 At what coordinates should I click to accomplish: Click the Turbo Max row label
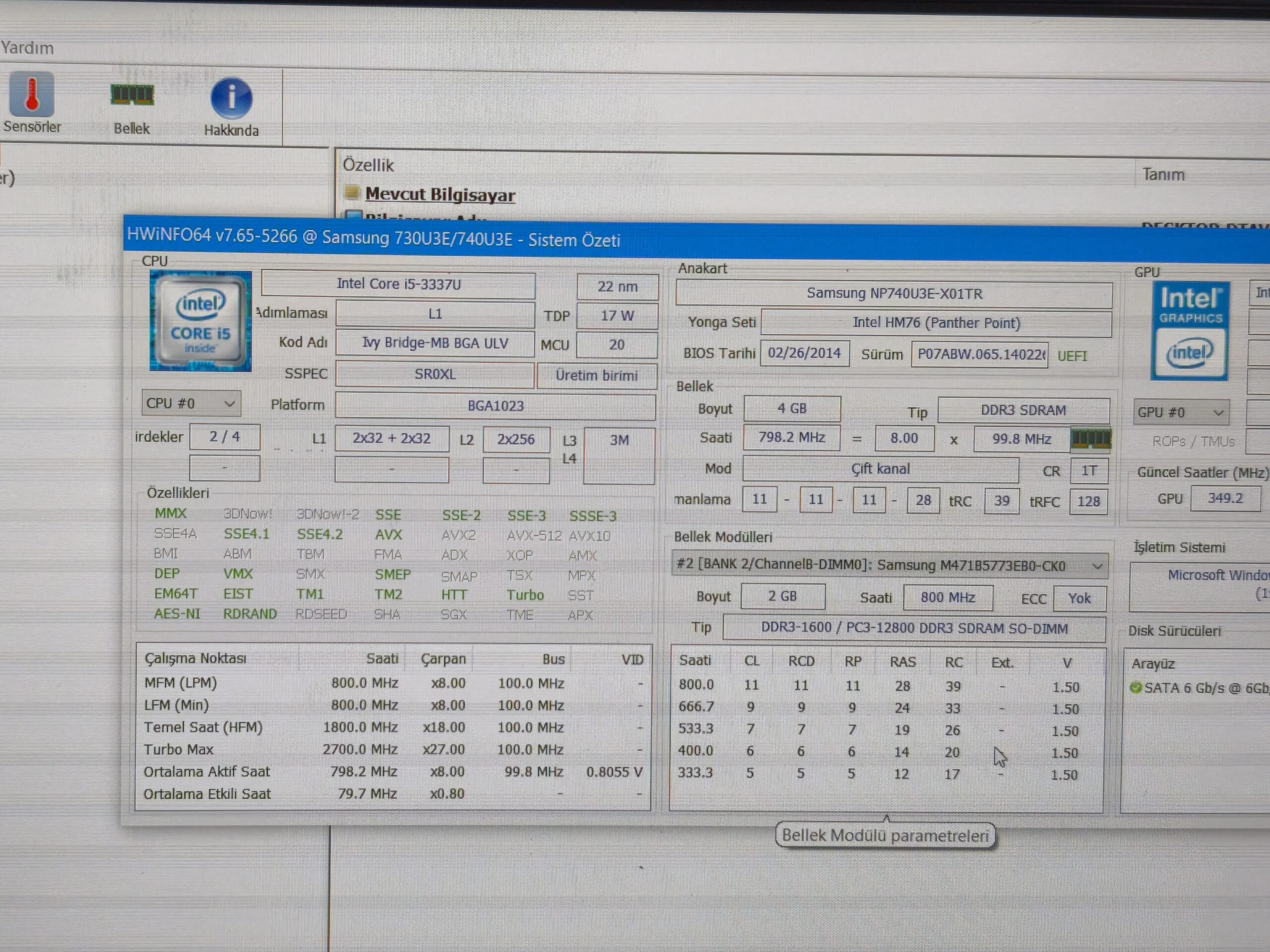click(179, 749)
